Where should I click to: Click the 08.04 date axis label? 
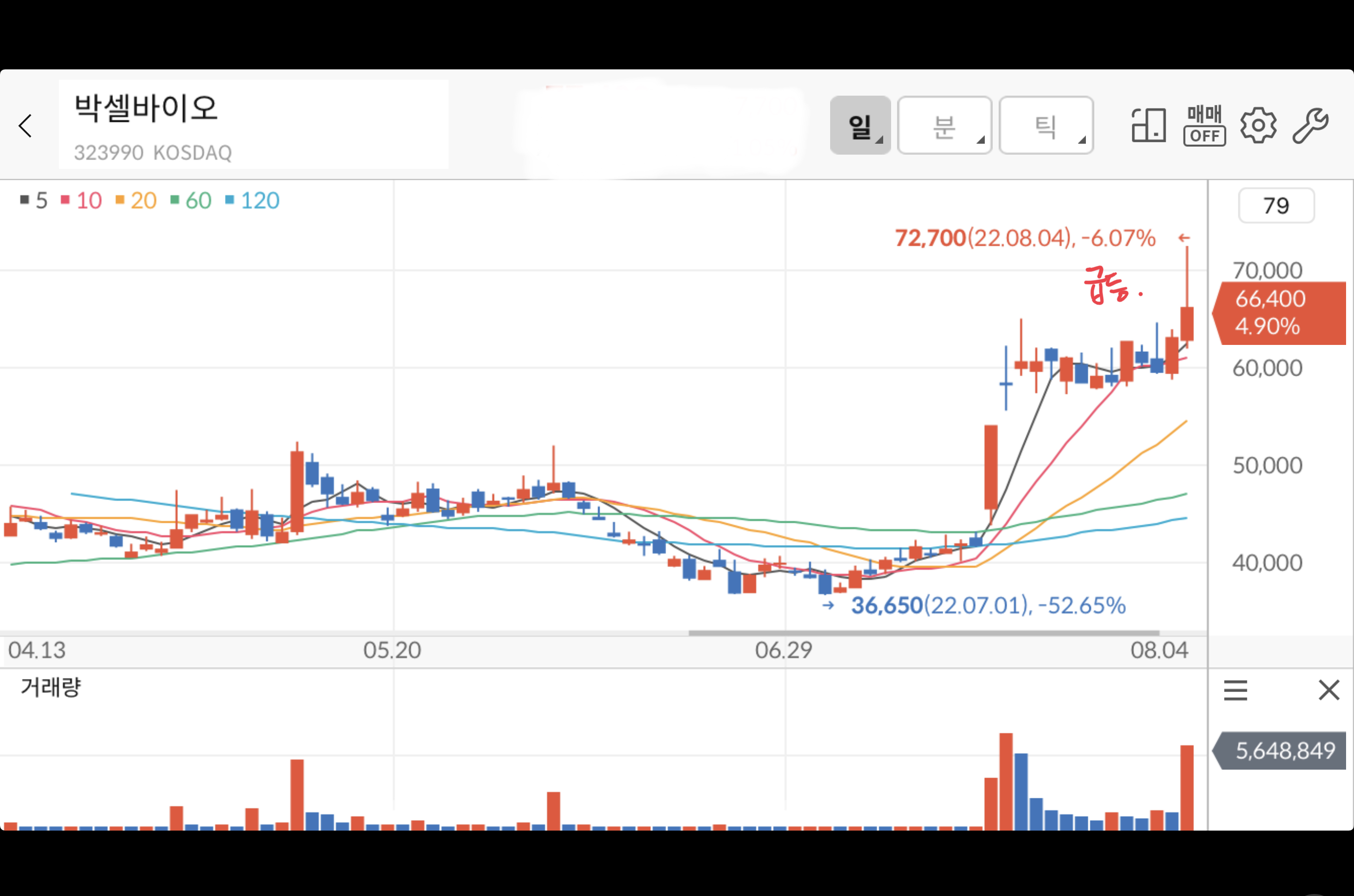click(1159, 650)
